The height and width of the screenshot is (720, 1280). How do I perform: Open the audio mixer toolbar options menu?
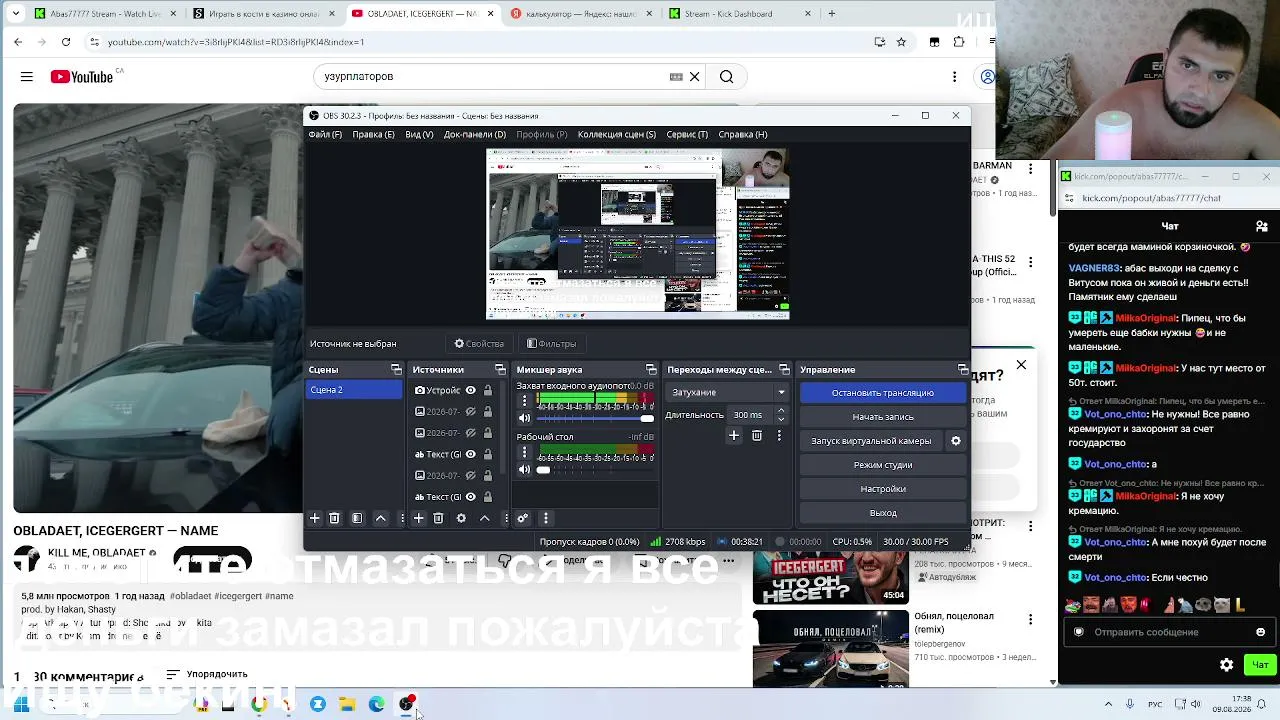(546, 518)
